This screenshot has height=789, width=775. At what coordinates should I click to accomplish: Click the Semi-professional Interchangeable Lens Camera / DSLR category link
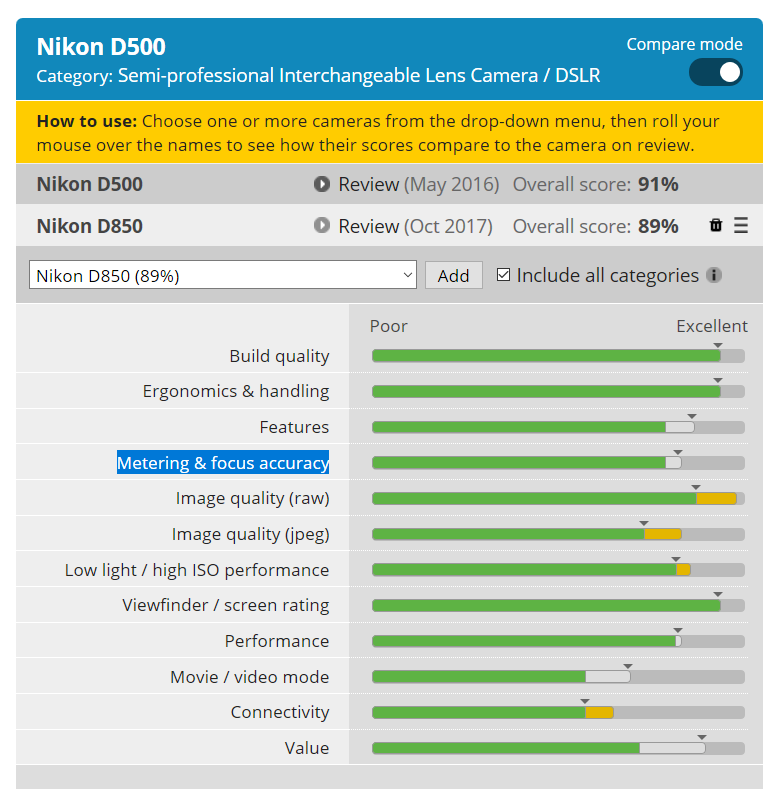(x=359, y=75)
